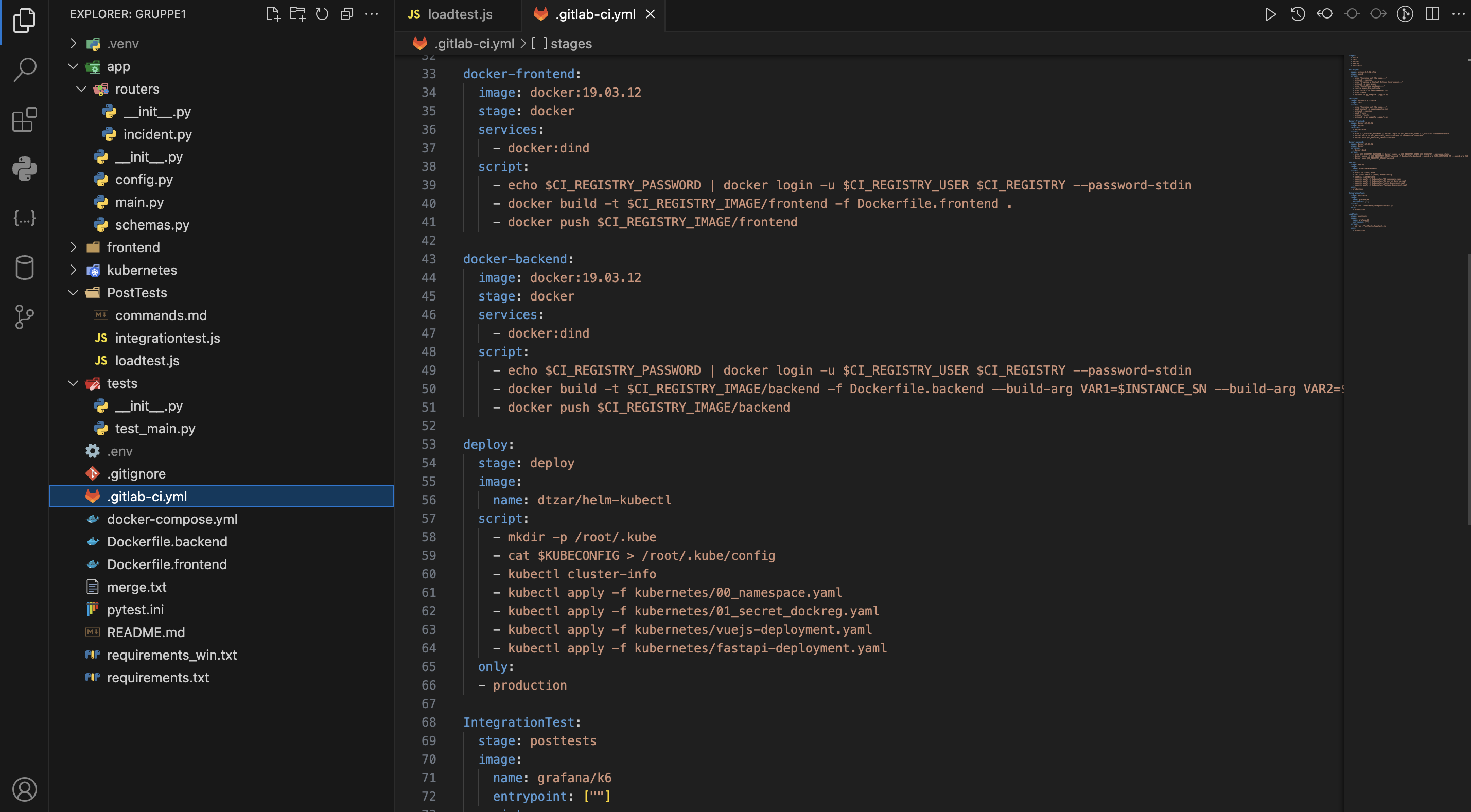The image size is (1471, 812).
Task: Create a new file in Explorer
Action: 273,14
